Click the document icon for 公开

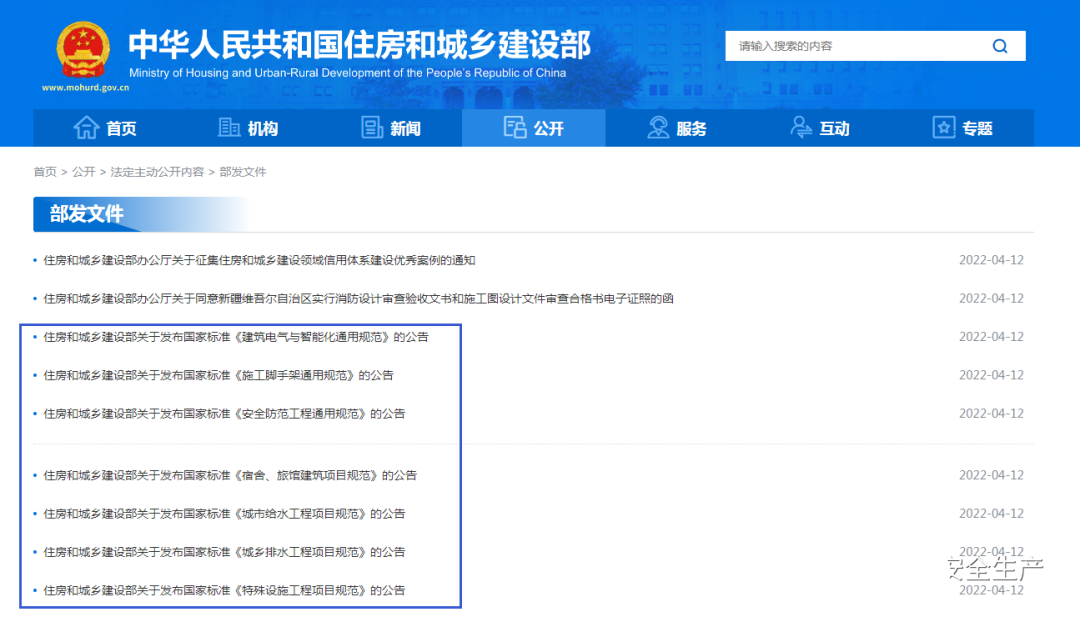point(515,128)
